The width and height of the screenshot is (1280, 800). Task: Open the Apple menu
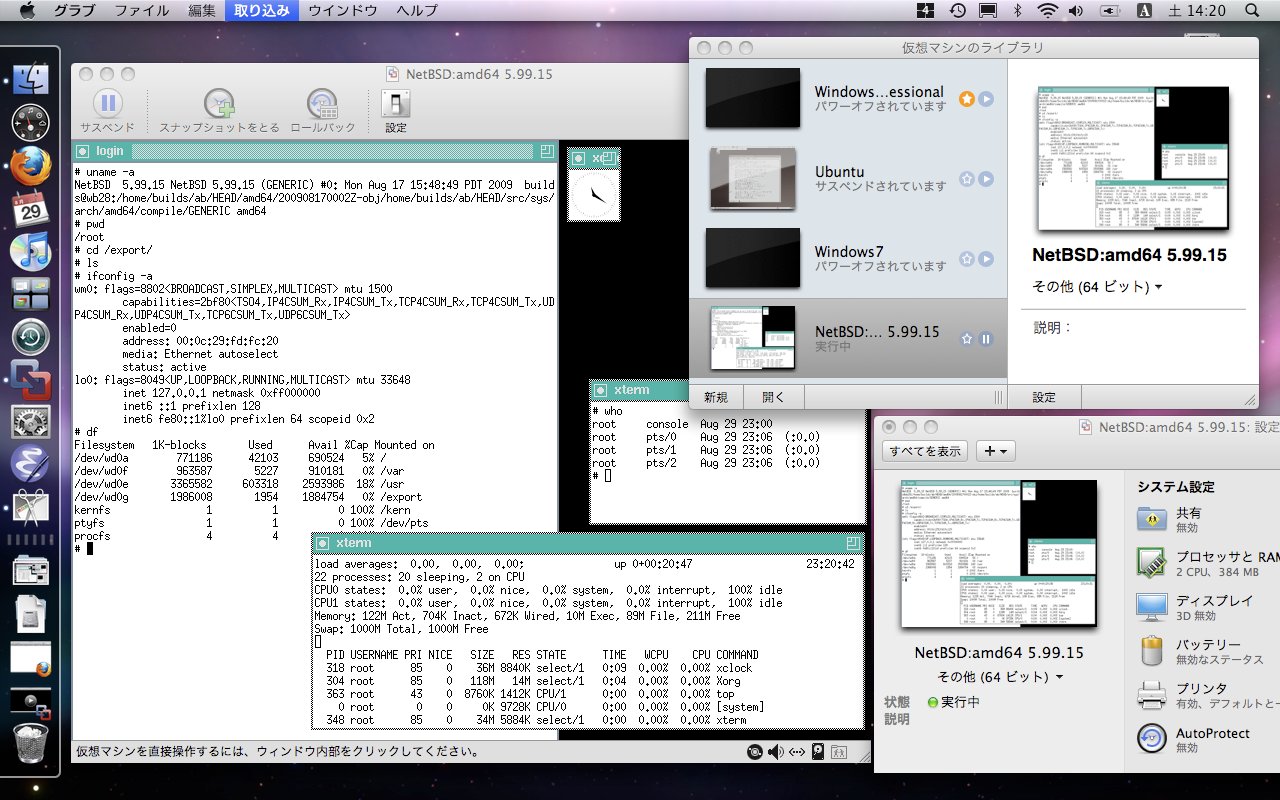click(x=26, y=11)
